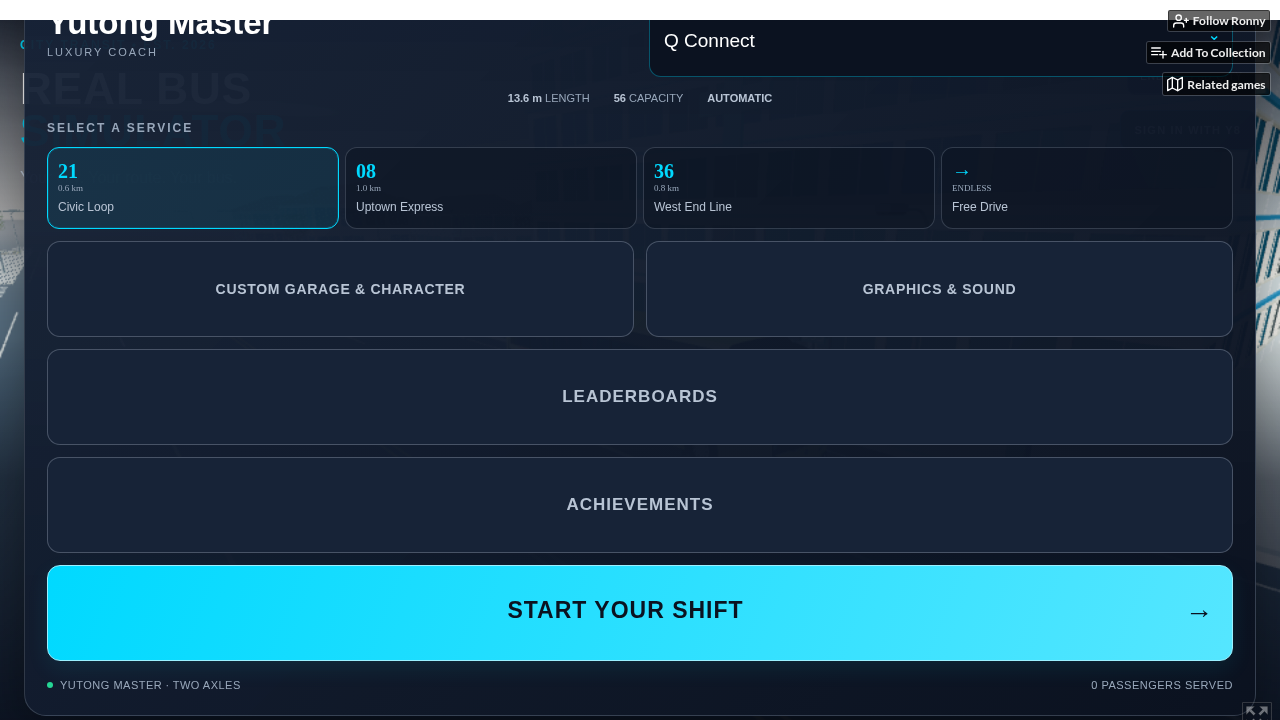Click the green status dot near Yutong Master
Viewport: 1280px width, 720px height.
(x=50, y=685)
